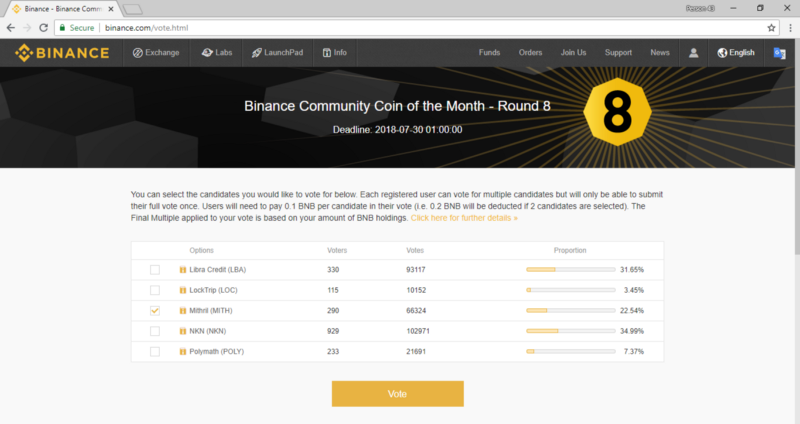Check the Polymath (POLY) checkbox
Viewport: 800px width, 424px height.
155,351
